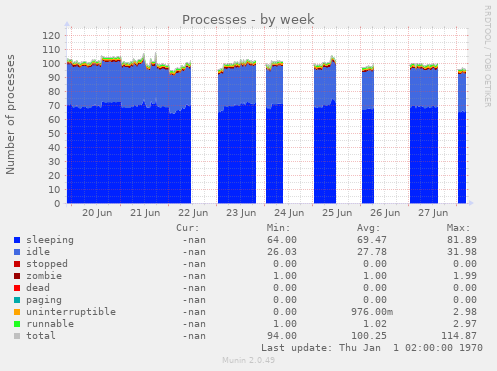Image resolution: width=497 pixels, height=371 pixels.
Task: Click the 'Min:' column header
Action: 278,228
